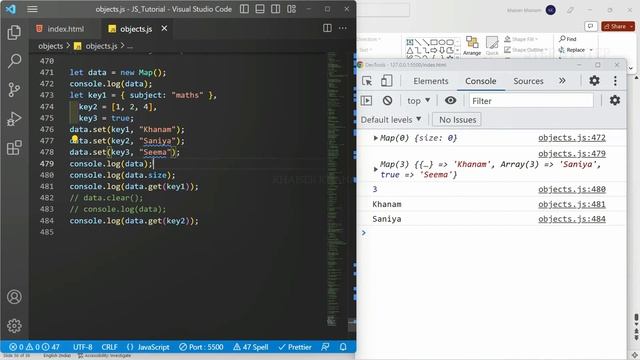640x360 pixels.
Task: Close the objects.js editor tab
Action: click(x=164, y=28)
